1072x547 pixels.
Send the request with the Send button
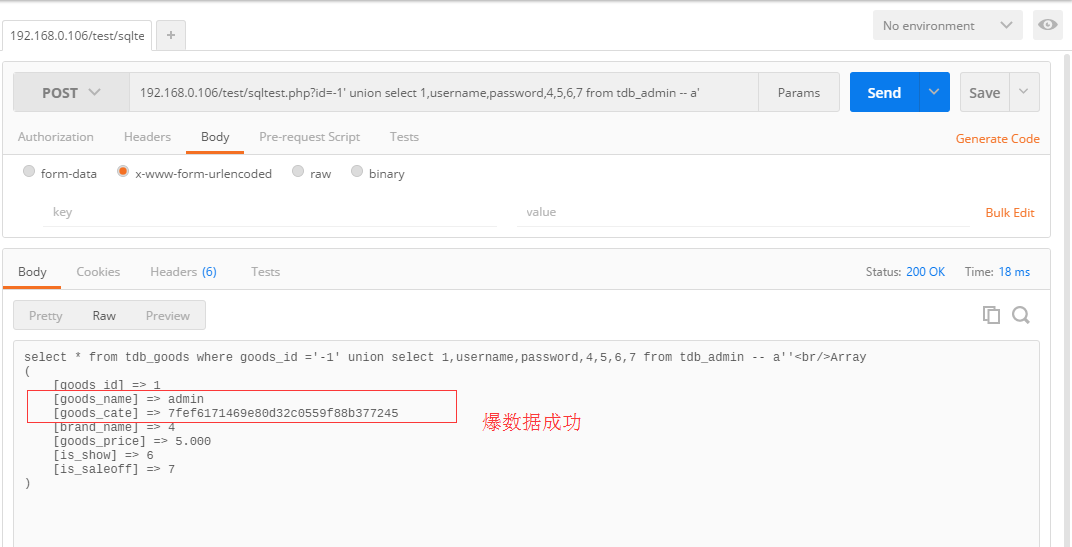click(x=884, y=92)
